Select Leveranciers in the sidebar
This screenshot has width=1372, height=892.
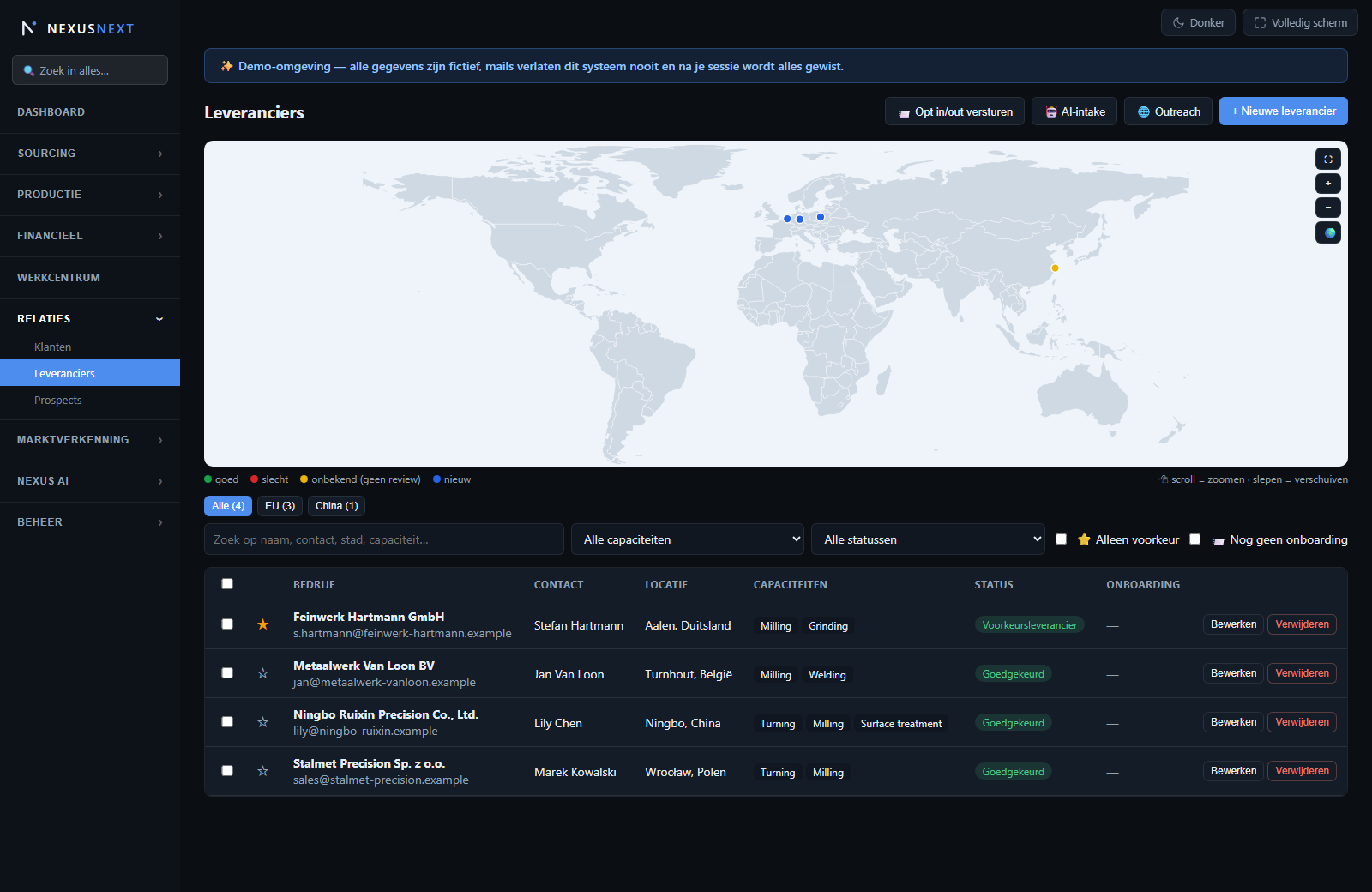[x=90, y=373]
